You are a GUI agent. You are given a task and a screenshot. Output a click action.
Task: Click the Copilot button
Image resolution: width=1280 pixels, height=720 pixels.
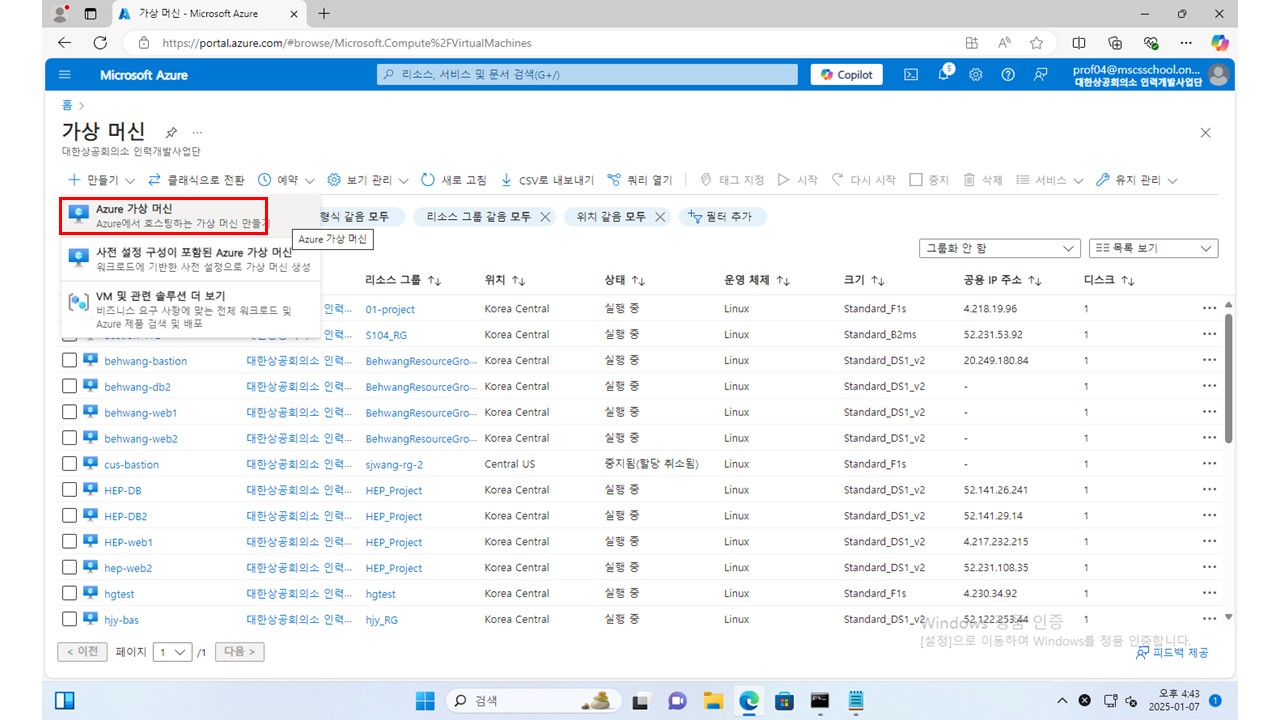846,75
